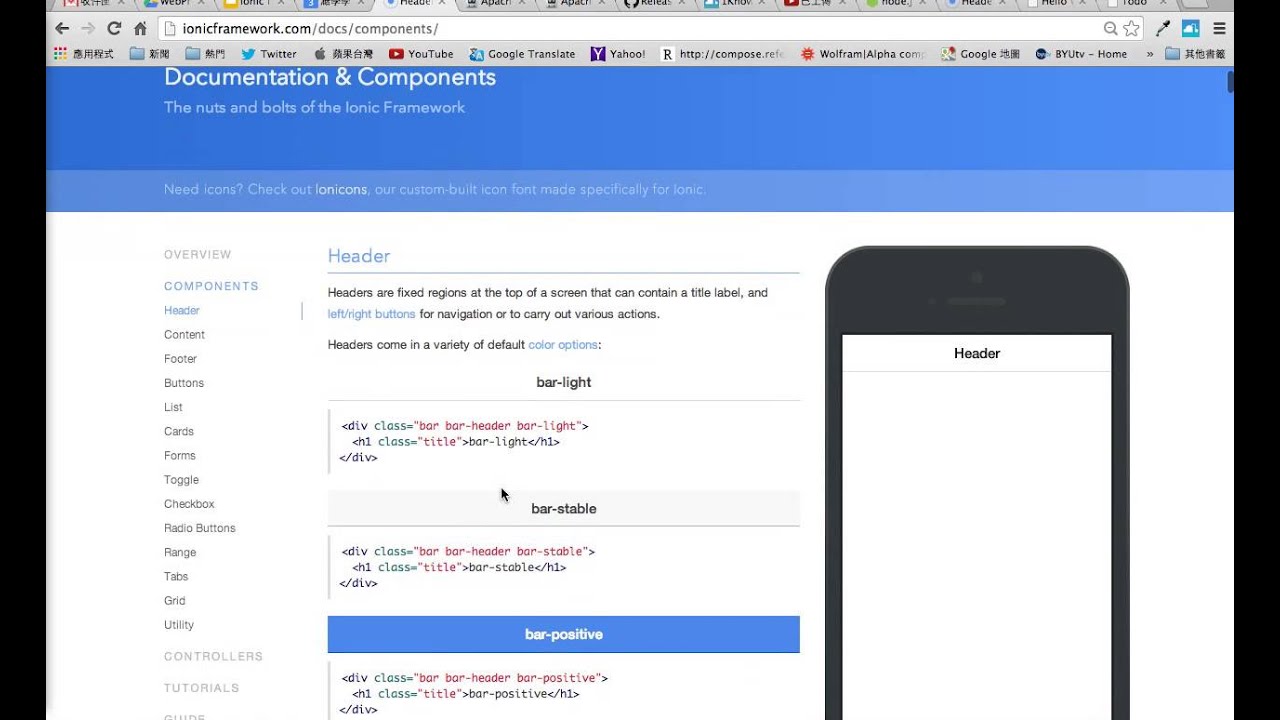
Task: Go to Content in sidebar
Action: click(x=184, y=335)
